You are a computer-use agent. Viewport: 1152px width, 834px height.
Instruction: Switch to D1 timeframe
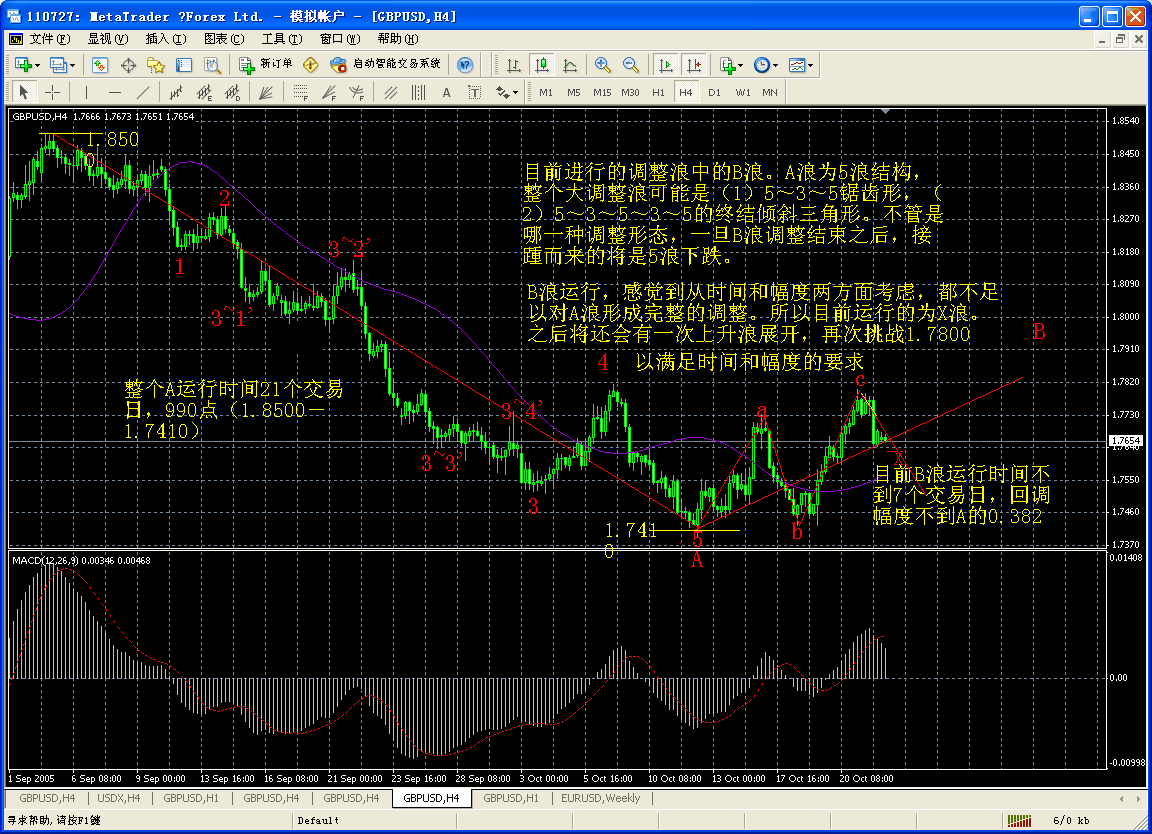point(714,93)
